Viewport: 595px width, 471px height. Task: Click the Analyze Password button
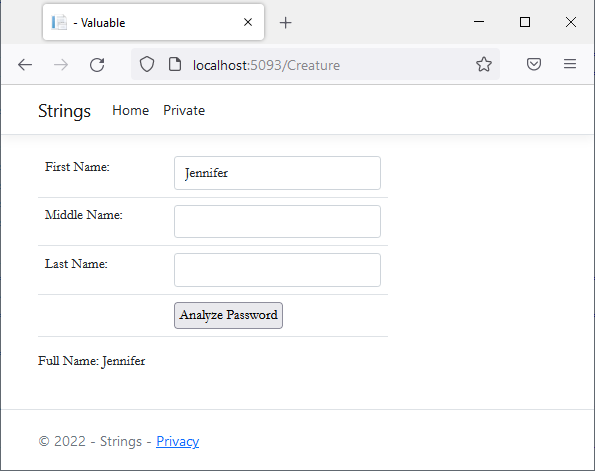click(x=228, y=315)
